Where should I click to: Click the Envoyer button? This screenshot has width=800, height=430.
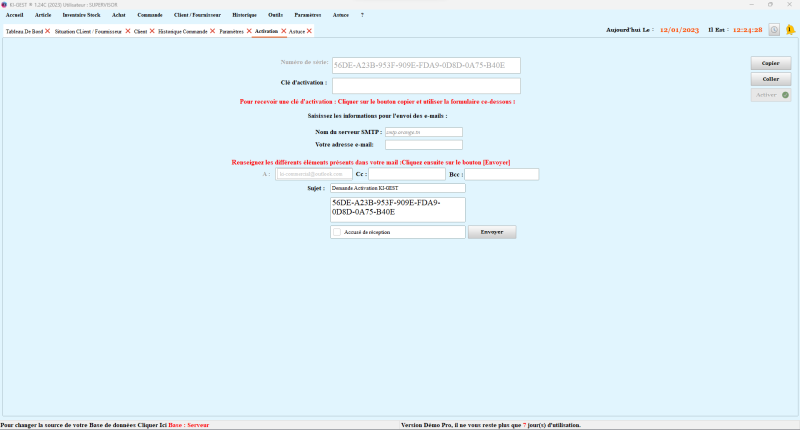point(492,232)
